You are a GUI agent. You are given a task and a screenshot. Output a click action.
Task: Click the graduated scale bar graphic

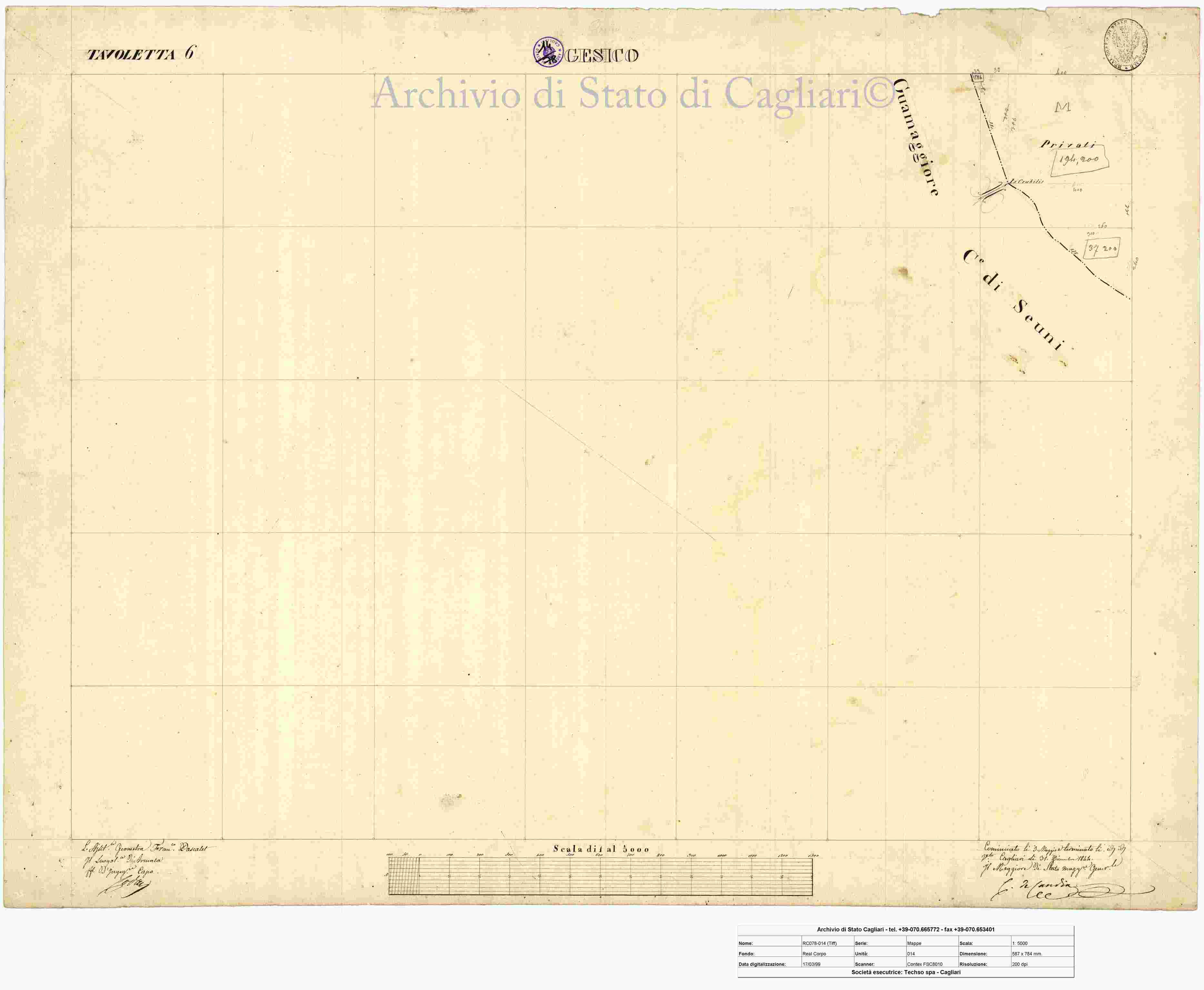tap(600, 875)
